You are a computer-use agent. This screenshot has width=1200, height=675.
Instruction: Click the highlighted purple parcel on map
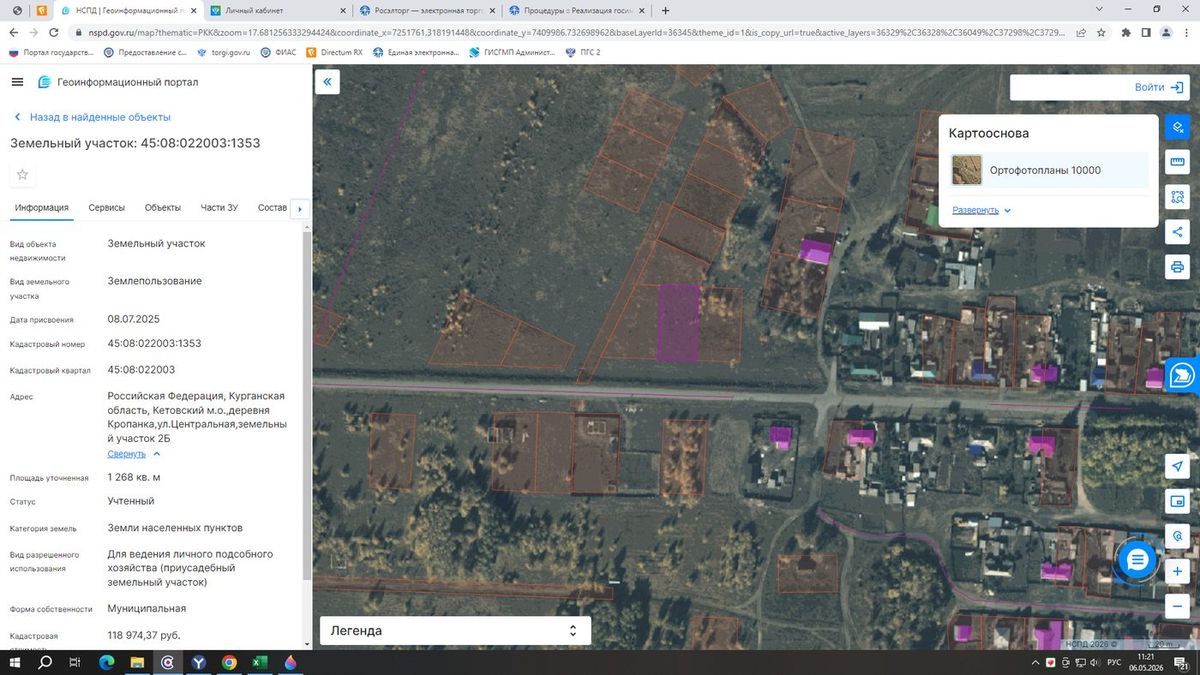coord(678,322)
